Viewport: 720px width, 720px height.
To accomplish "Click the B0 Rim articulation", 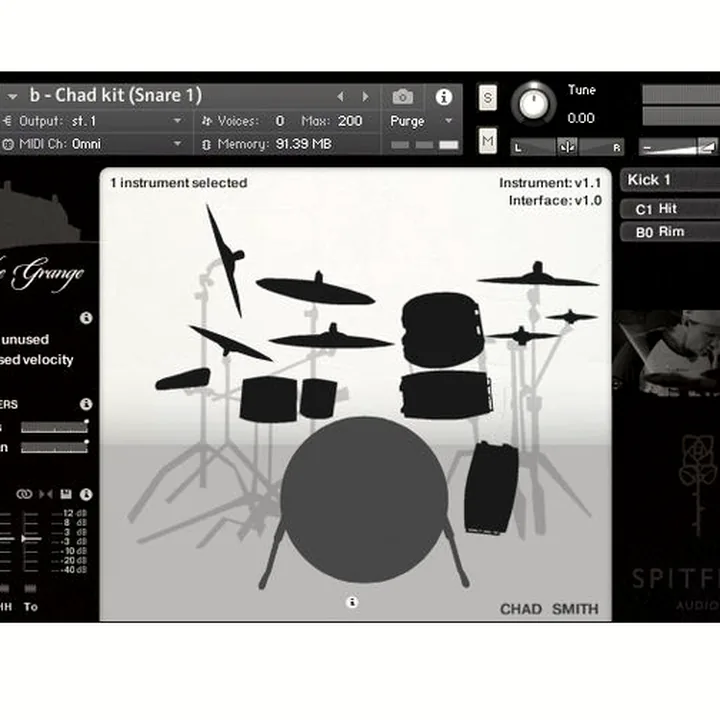I will (x=670, y=232).
